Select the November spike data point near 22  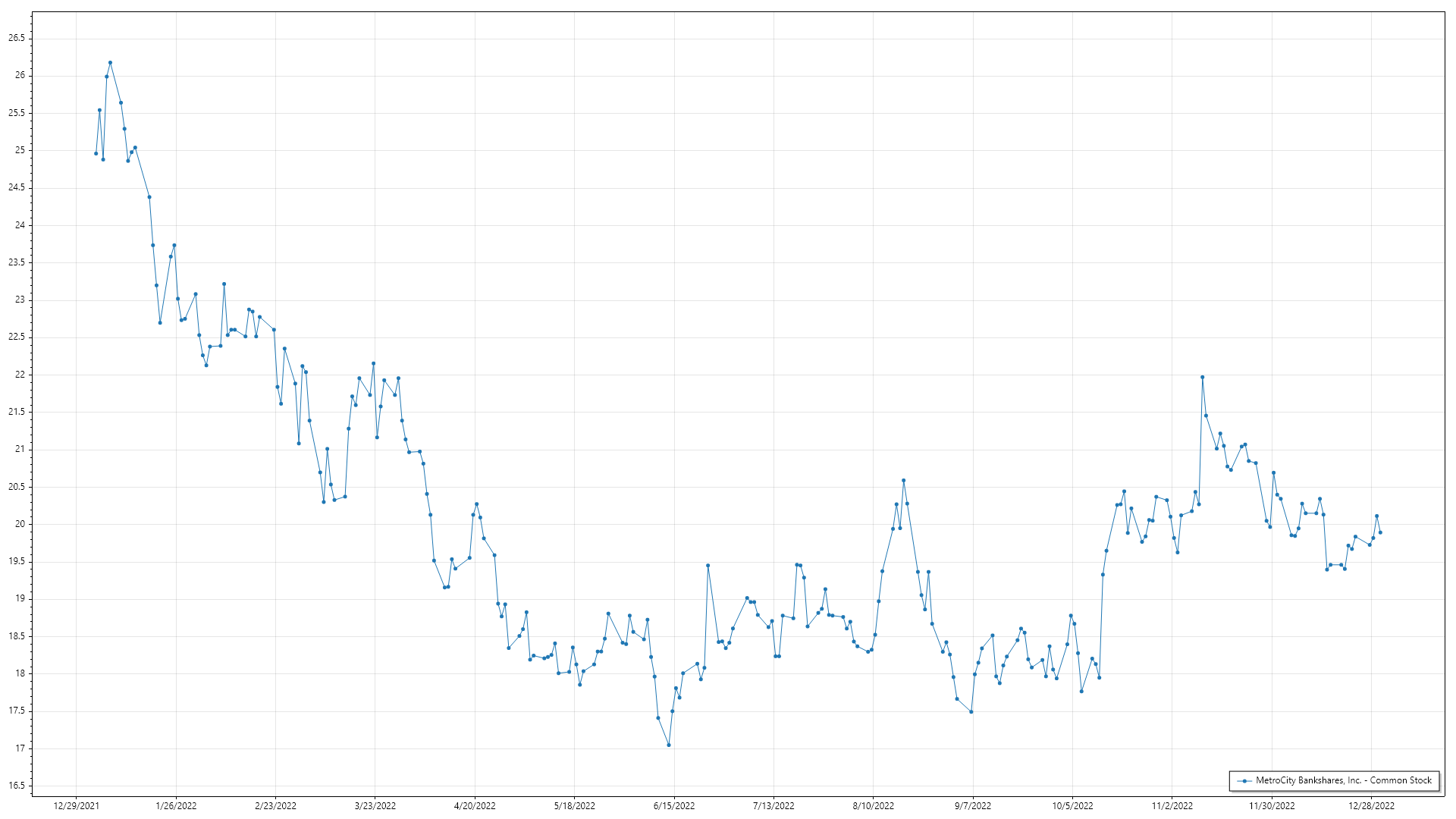(x=1202, y=377)
